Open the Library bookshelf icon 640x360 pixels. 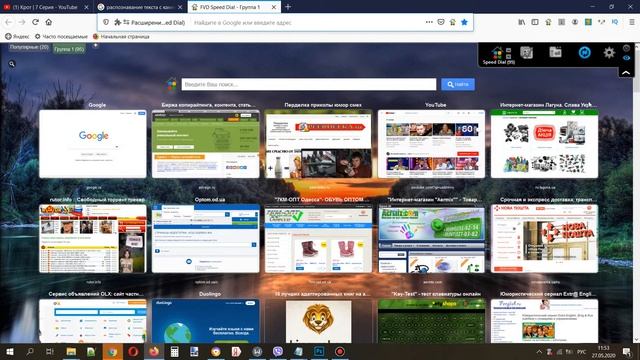(522, 22)
